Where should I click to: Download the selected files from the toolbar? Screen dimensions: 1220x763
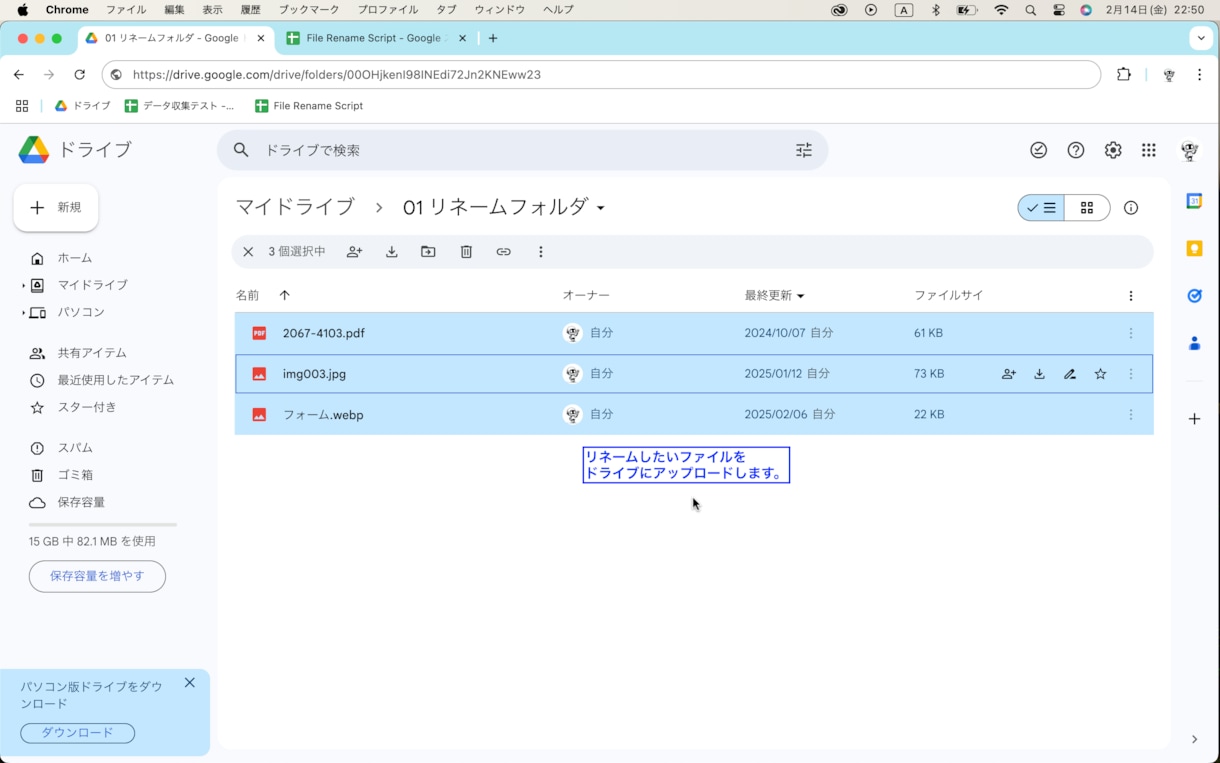(392, 252)
